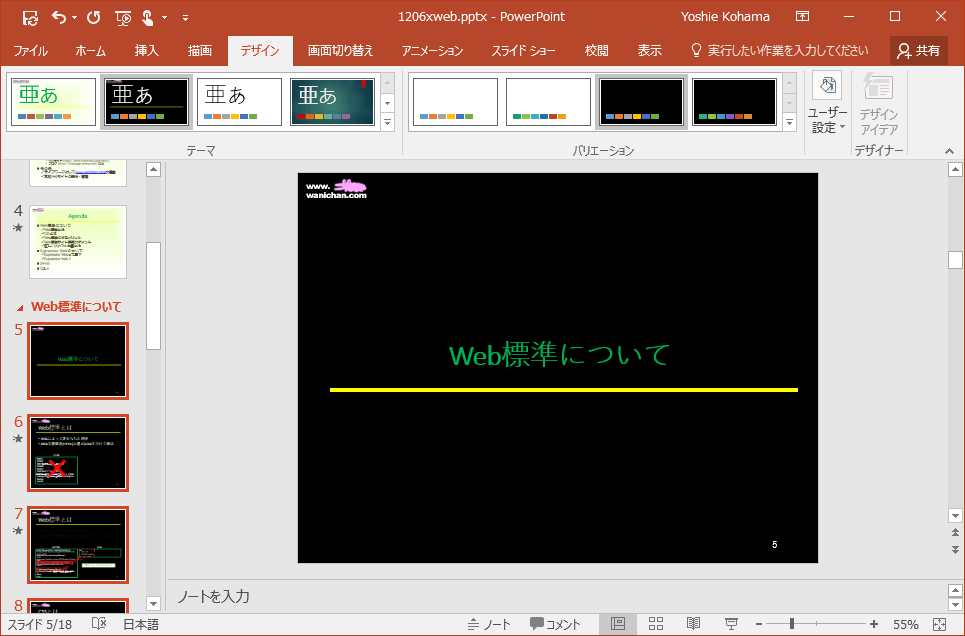Choose the last black variation swatch
Image resolution: width=965 pixels, height=636 pixels.
734,102
